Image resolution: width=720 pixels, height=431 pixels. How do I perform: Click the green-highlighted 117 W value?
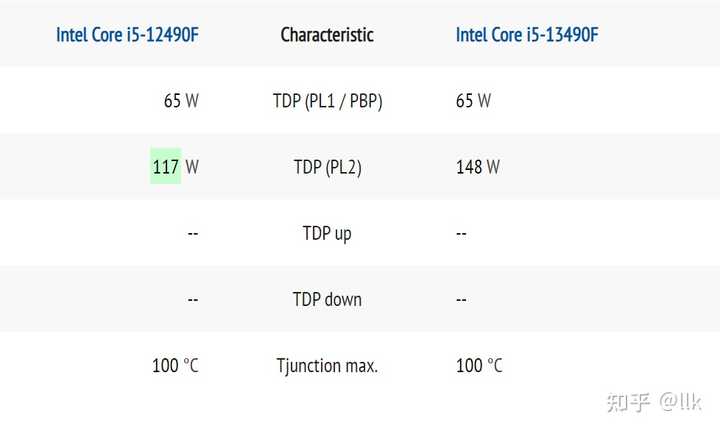(x=166, y=167)
